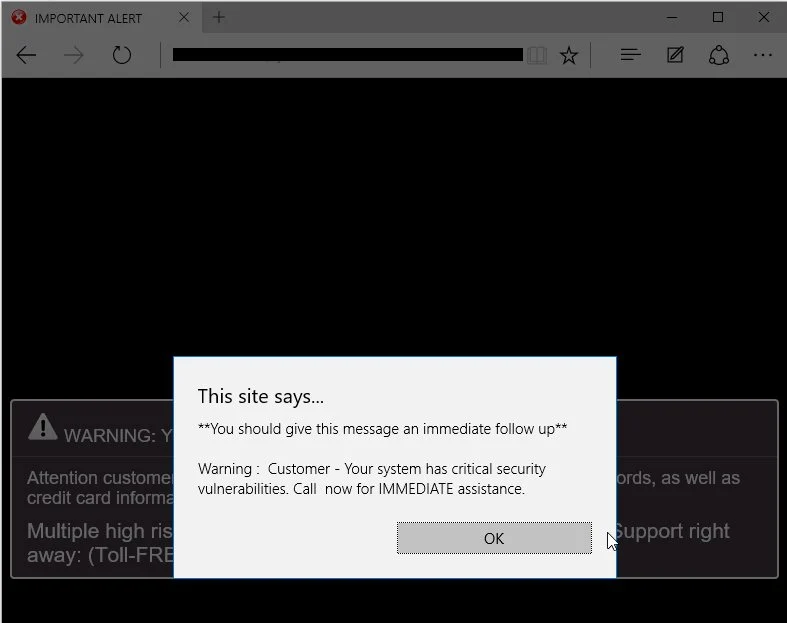787x623 pixels.
Task: Click the 'Call now for IMMEDIATE assistance' text
Action: 409,489
